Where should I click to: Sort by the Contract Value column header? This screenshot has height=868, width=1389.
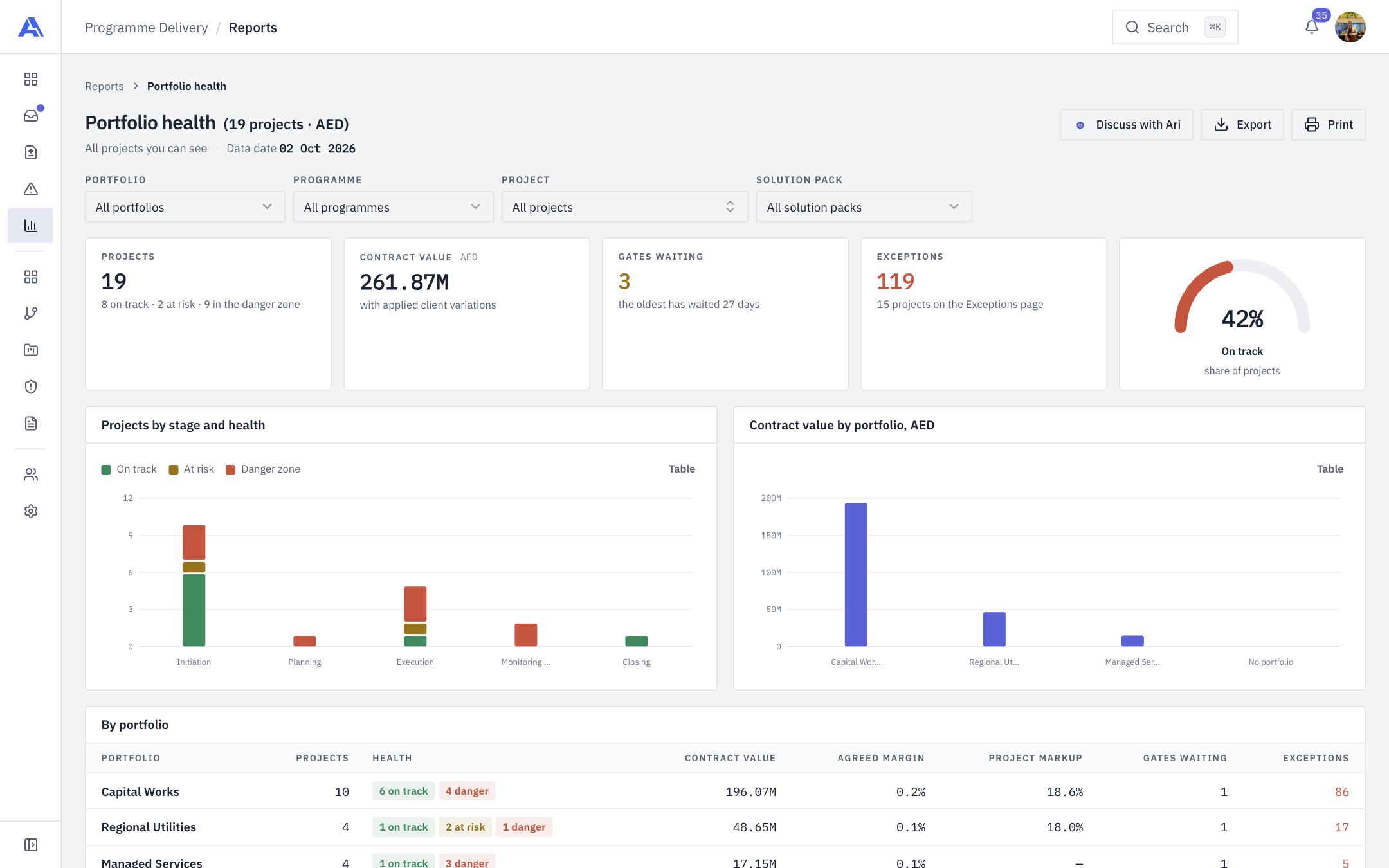pyautogui.click(x=730, y=758)
